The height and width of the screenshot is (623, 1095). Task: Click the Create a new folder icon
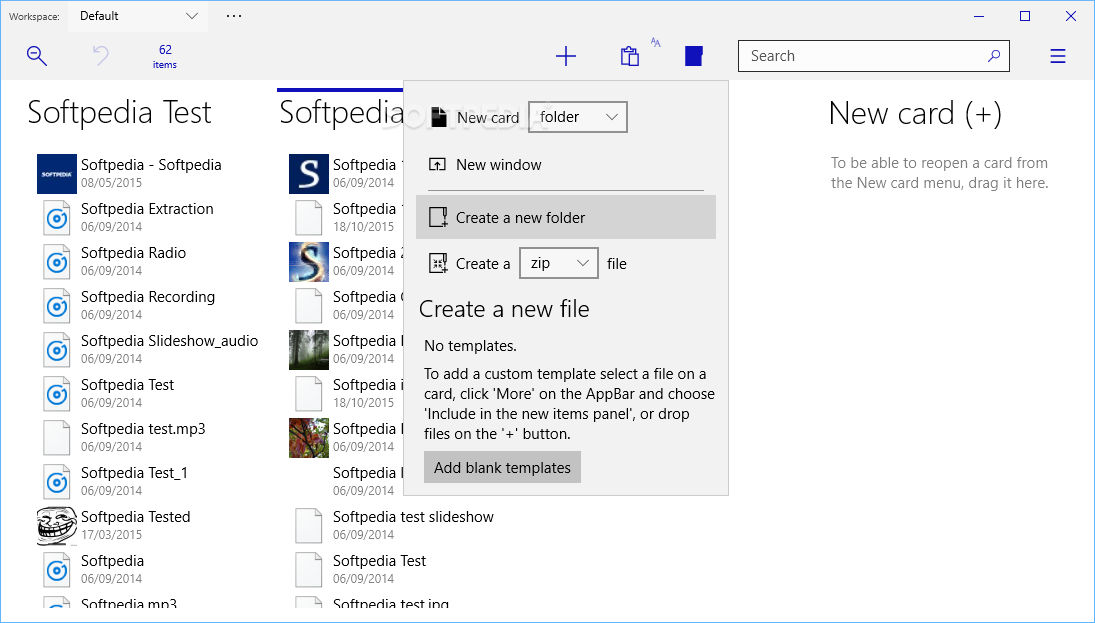pos(438,217)
